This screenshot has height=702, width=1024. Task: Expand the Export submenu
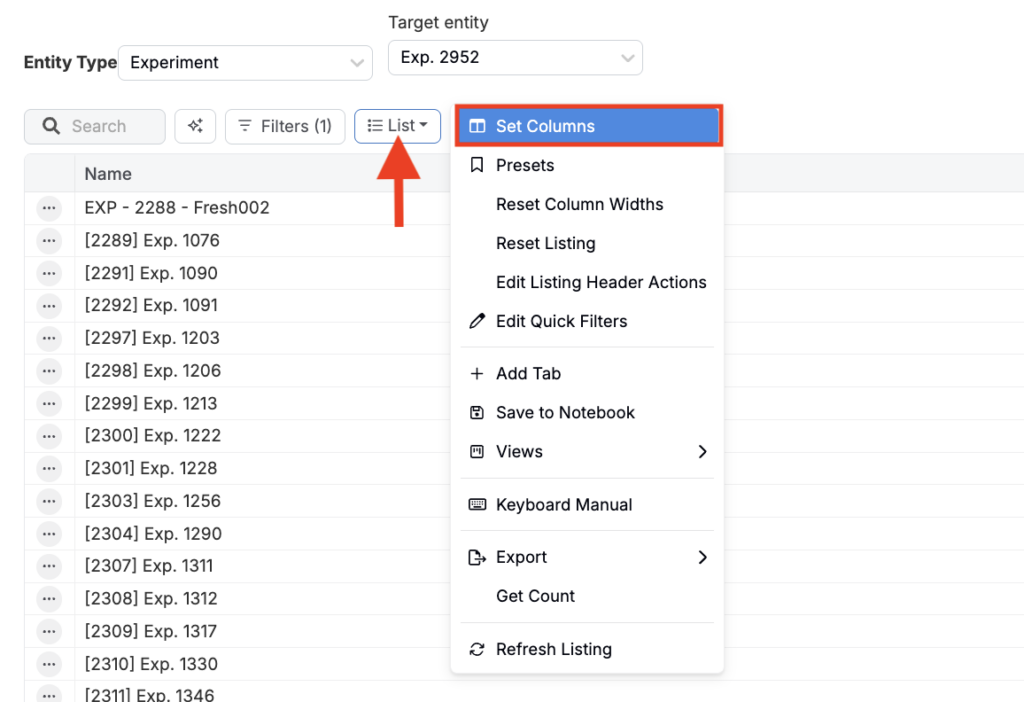click(588, 557)
